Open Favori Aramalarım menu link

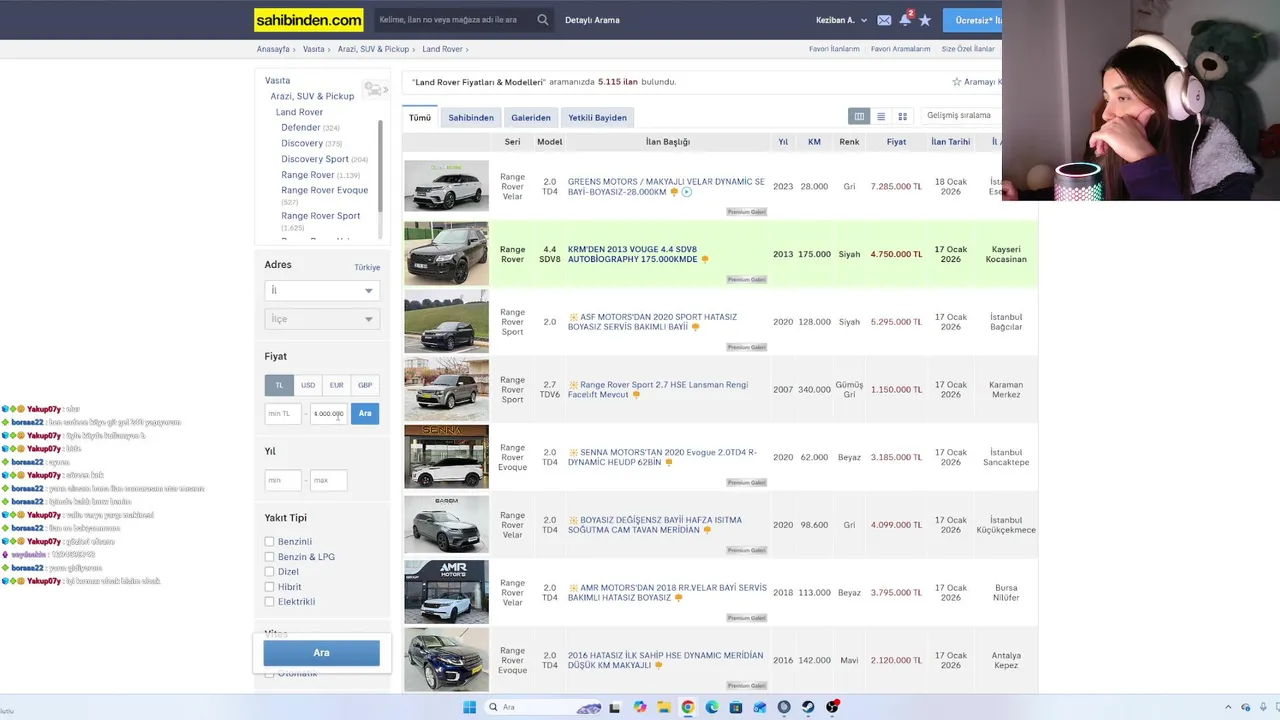pos(901,49)
